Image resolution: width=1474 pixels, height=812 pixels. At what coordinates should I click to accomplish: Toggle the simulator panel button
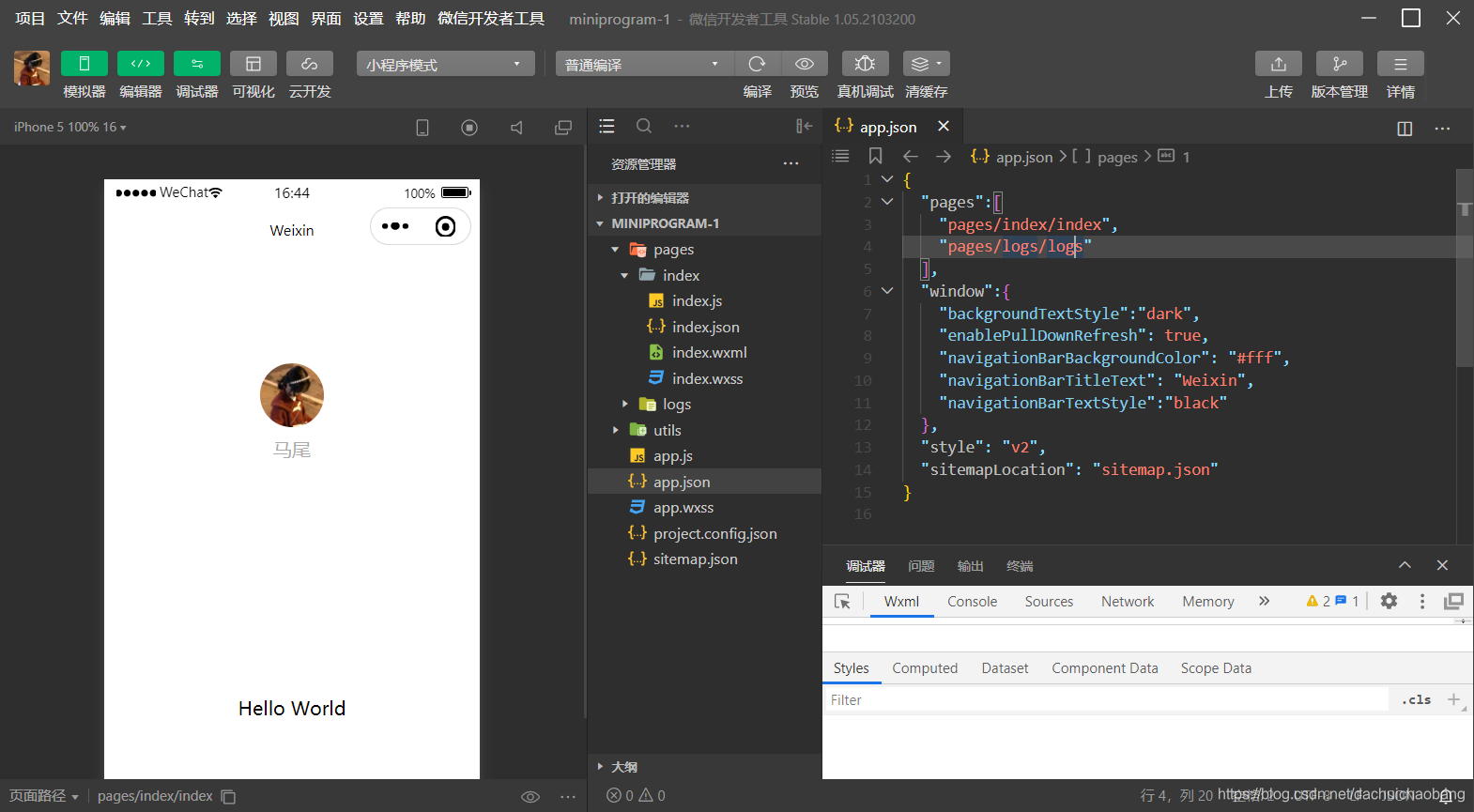[x=84, y=64]
